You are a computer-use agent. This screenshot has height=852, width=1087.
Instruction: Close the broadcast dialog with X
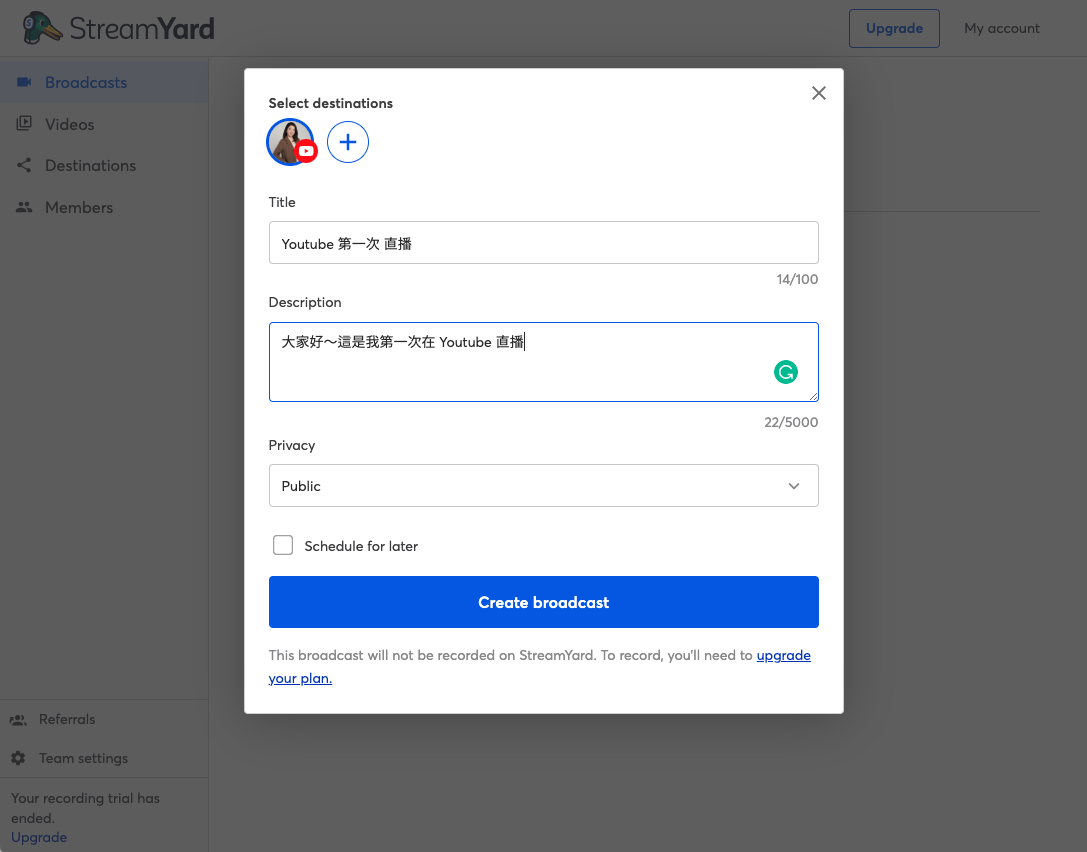click(819, 93)
